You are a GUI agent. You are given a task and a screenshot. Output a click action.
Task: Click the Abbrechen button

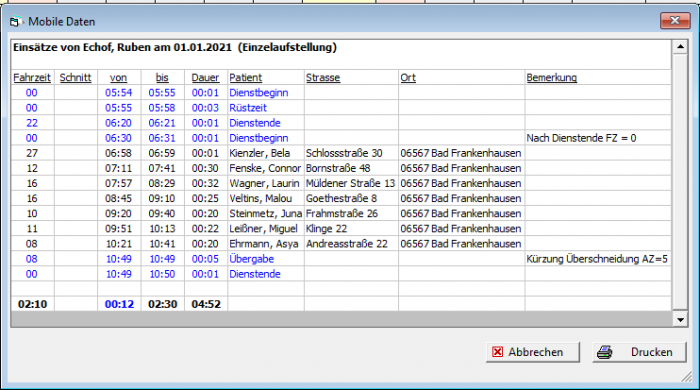pyautogui.click(x=533, y=352)
